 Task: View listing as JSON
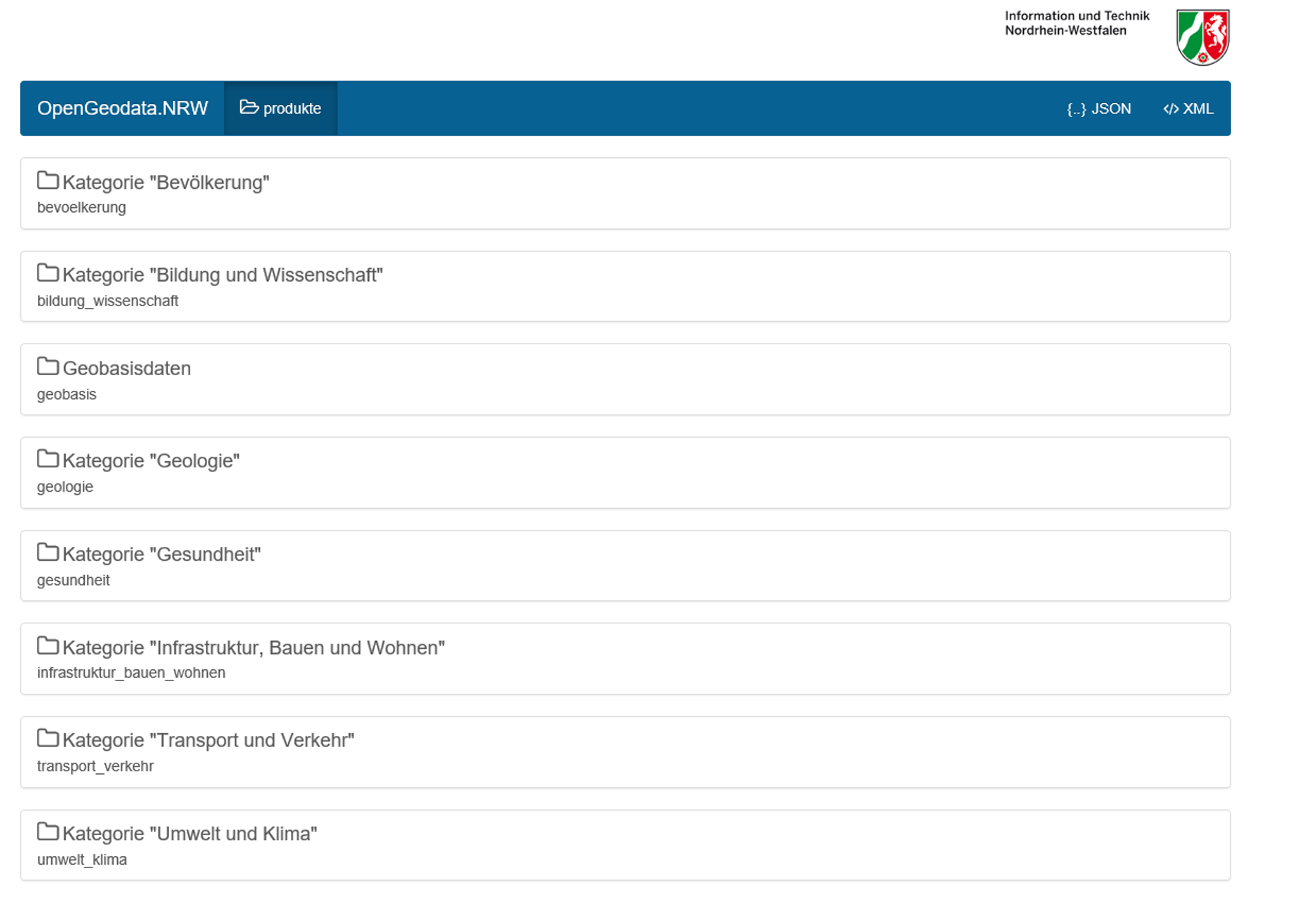pos(1098,109)
